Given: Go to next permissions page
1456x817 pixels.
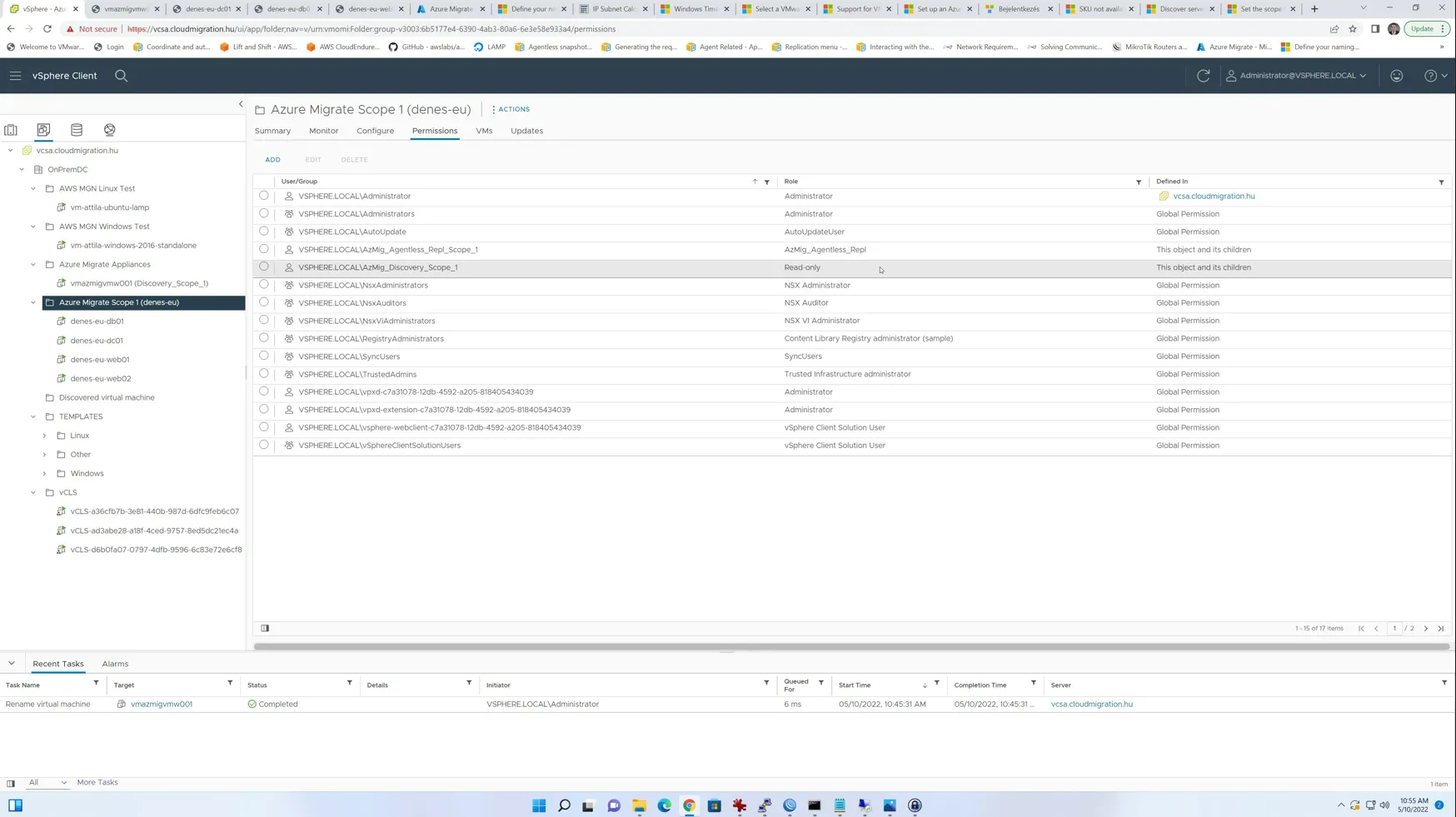Looking at the screenshot, I should (1426, 629).
